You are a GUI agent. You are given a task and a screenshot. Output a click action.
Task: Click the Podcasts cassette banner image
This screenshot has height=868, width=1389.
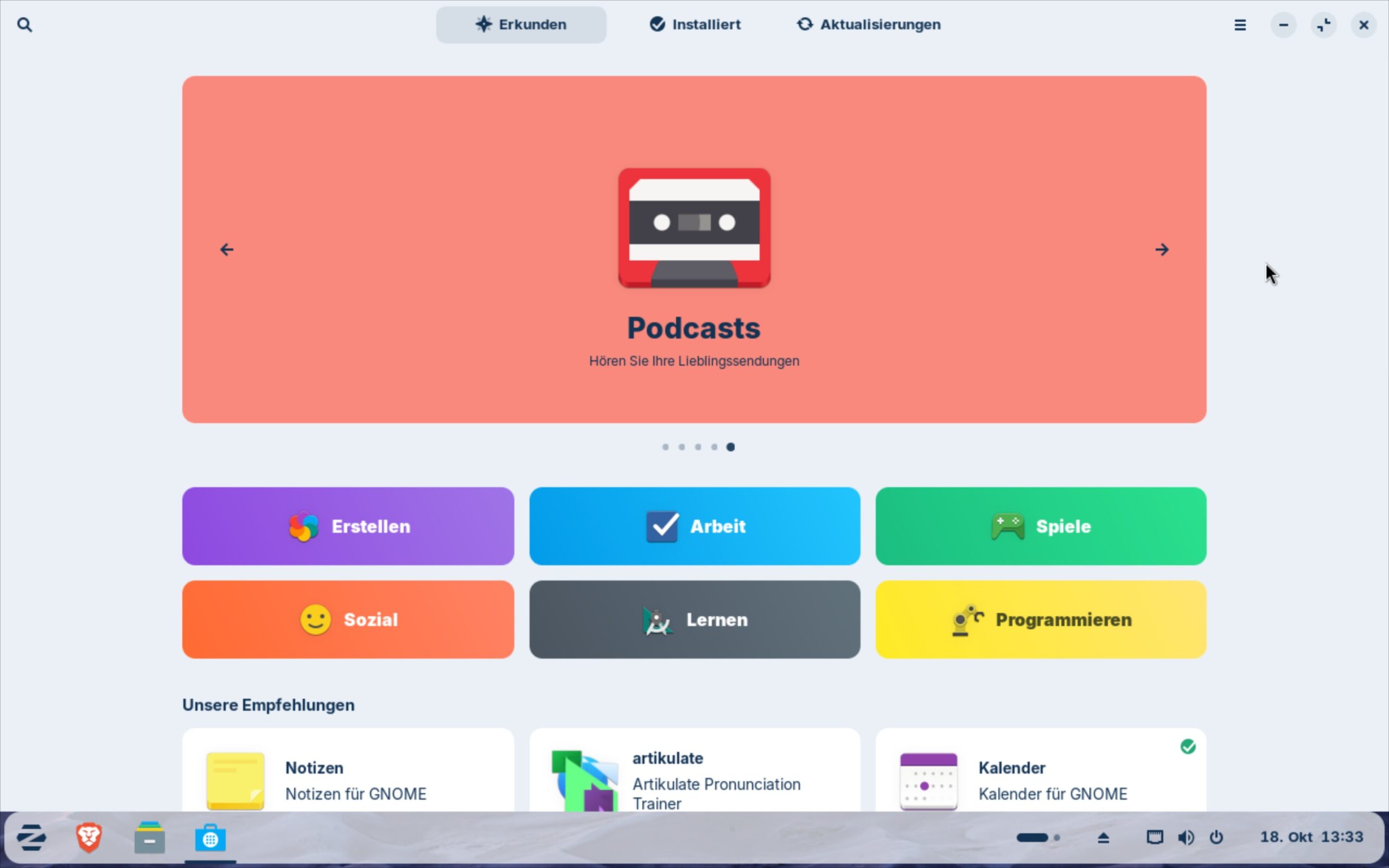click(694, 228)
